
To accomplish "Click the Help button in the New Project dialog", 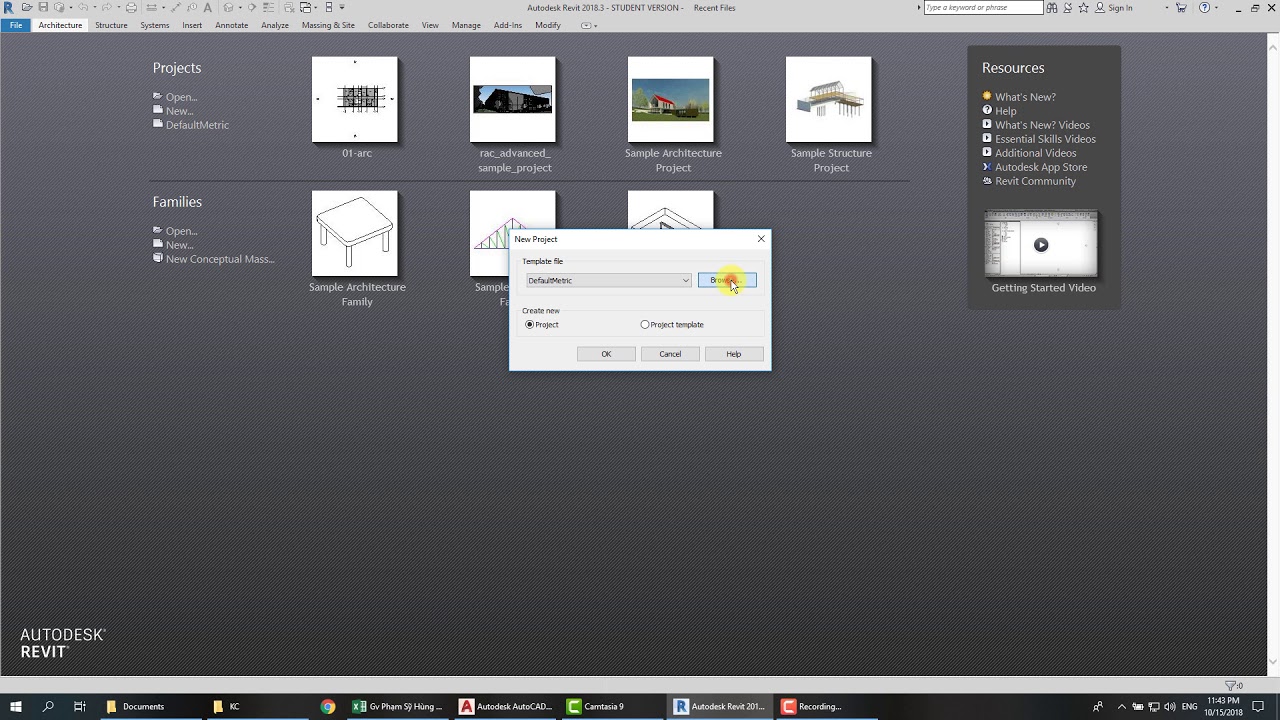I will [x=734, y=354].
